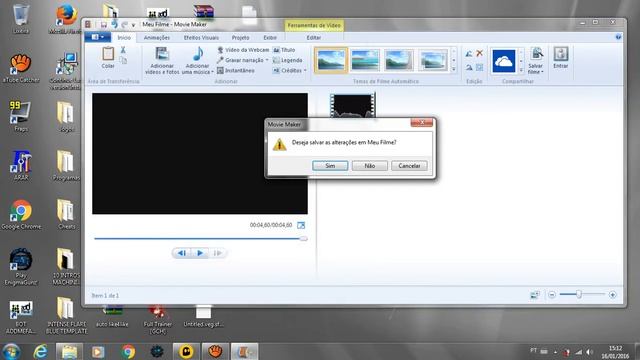Rotate right using the Edição icon
Image resolution: width=640 pixels, height=360 pixels.
click(469, 67)
